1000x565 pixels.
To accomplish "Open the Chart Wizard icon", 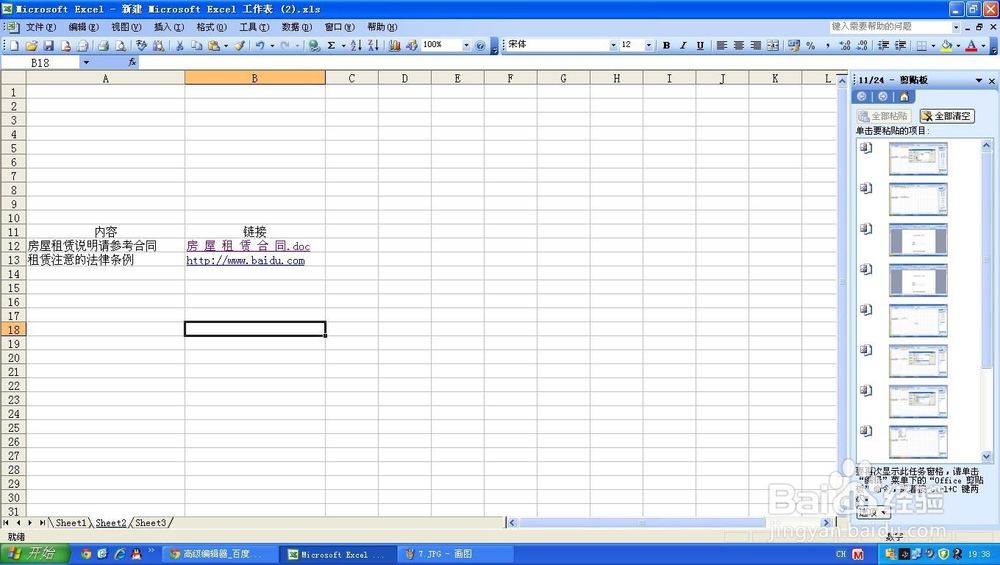I will pyautogui.click(x=395, y=45).
